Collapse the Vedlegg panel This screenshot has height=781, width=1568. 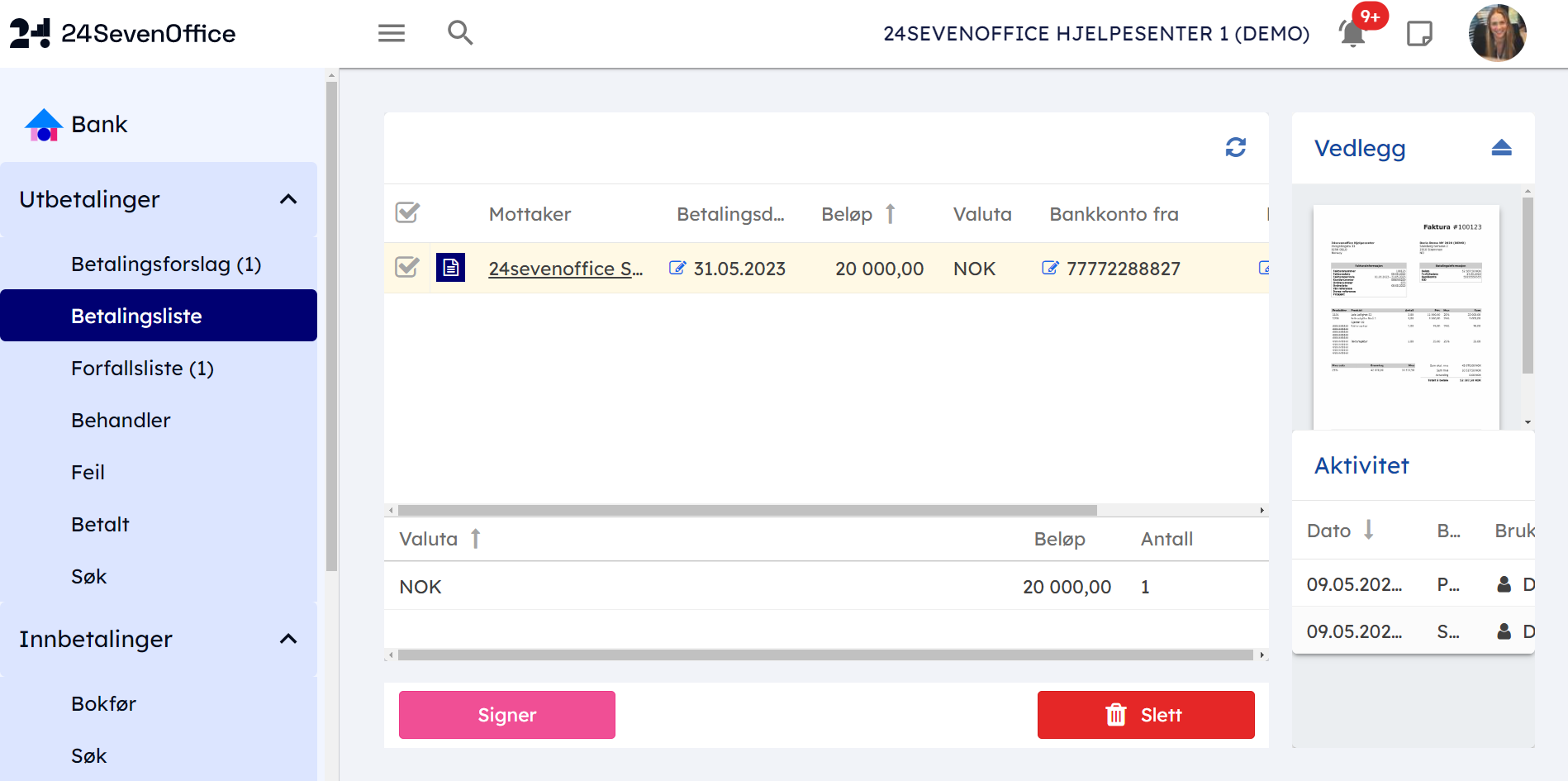pos(1501,148)
